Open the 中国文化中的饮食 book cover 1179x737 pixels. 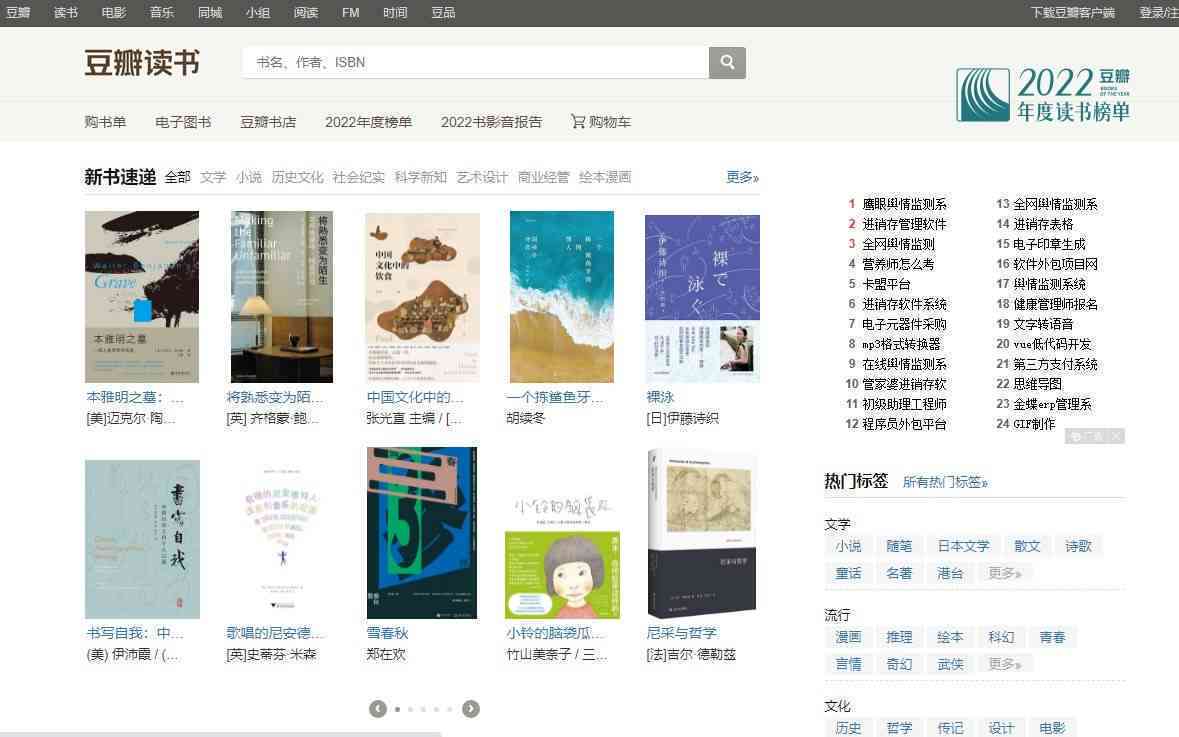[423, 298]
